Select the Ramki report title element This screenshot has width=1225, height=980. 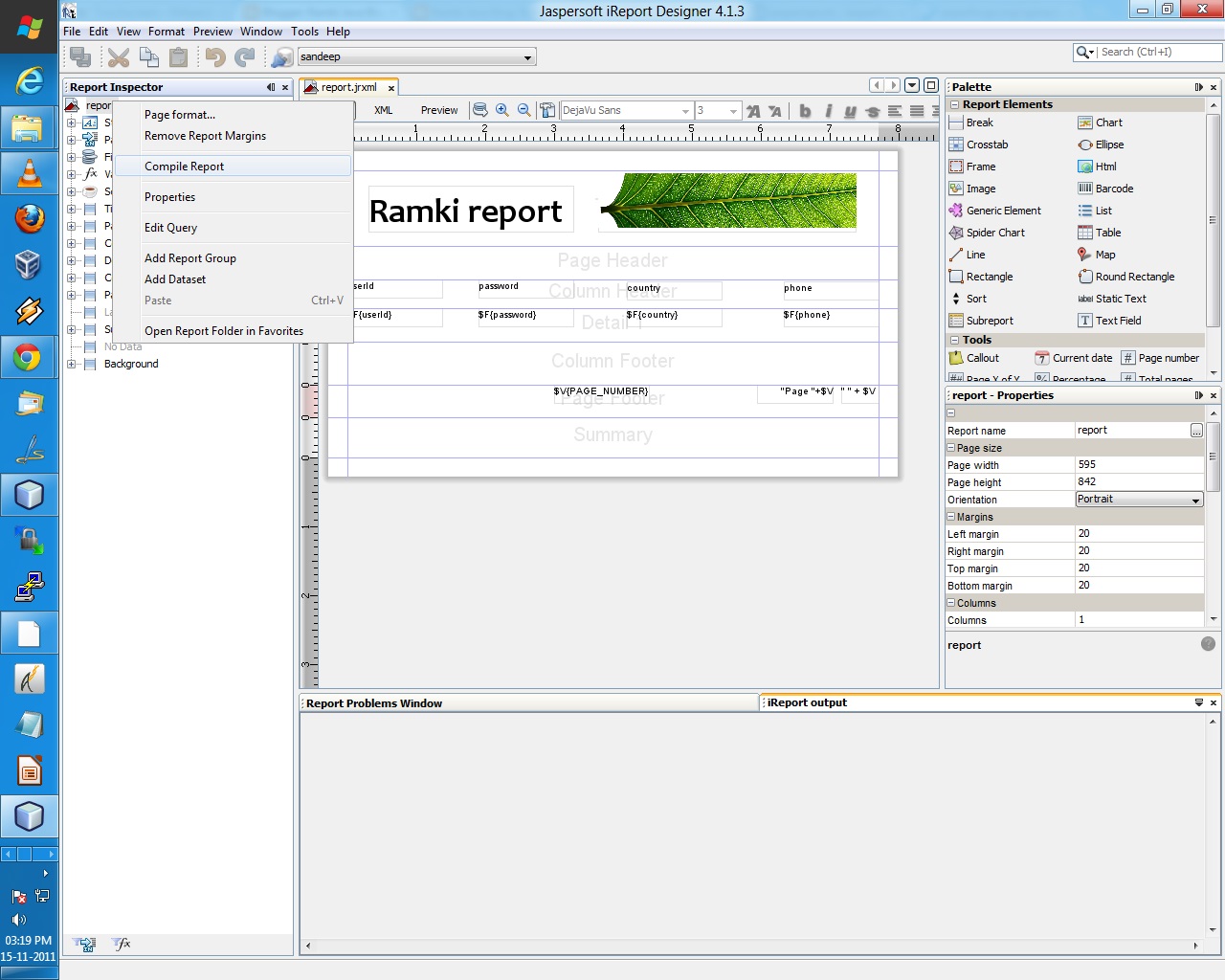tap(470, 210)
